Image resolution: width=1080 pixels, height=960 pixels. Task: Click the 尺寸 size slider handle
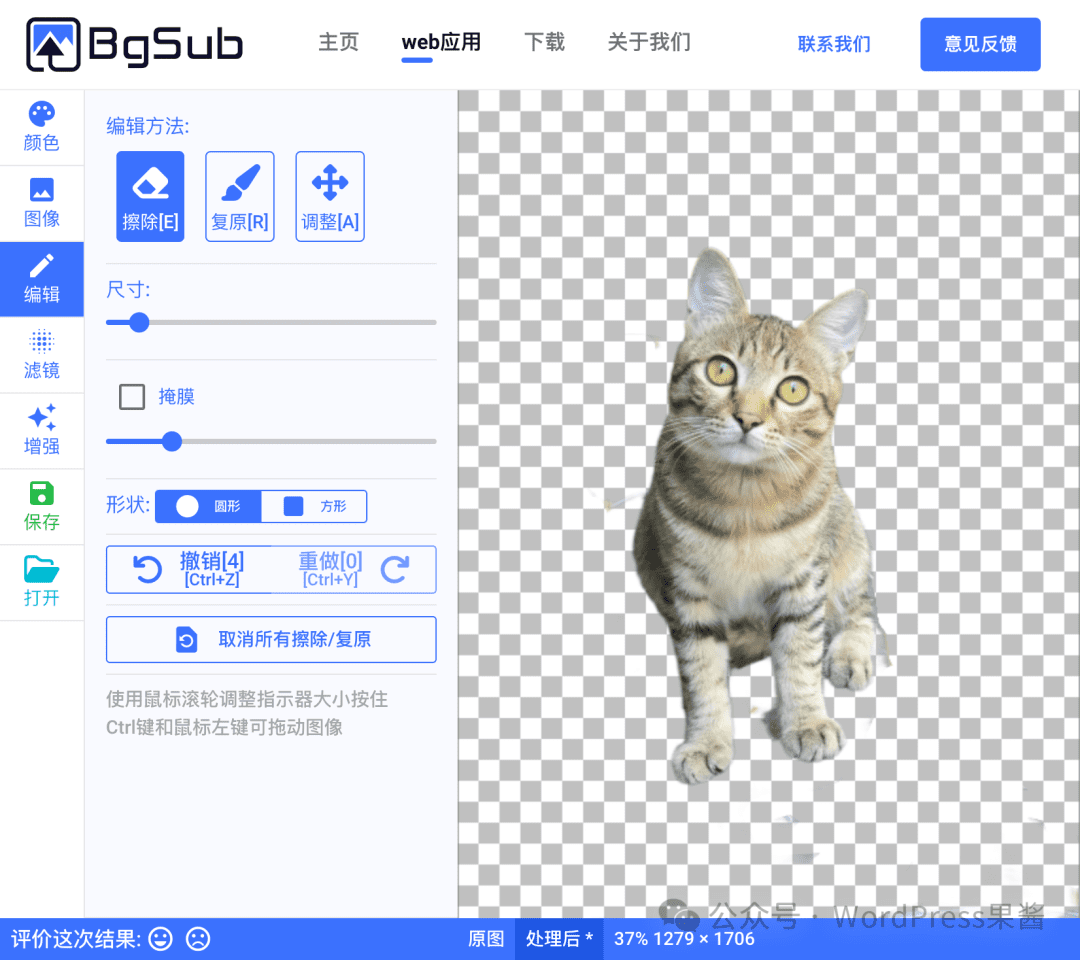coord(139,322)
